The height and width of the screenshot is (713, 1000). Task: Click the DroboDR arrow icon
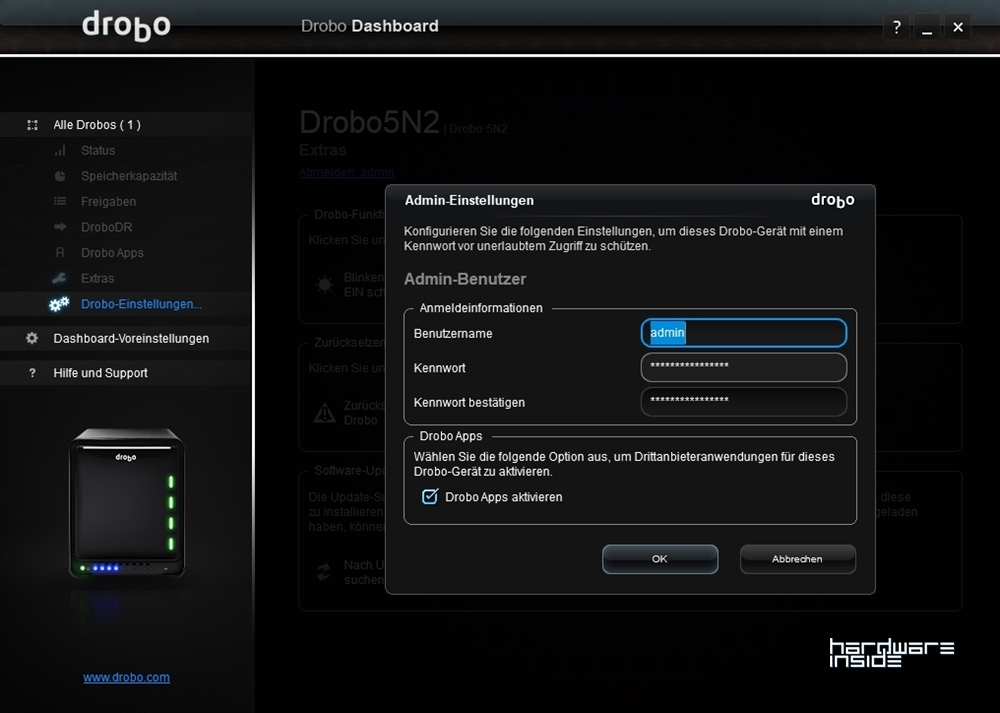60,227
